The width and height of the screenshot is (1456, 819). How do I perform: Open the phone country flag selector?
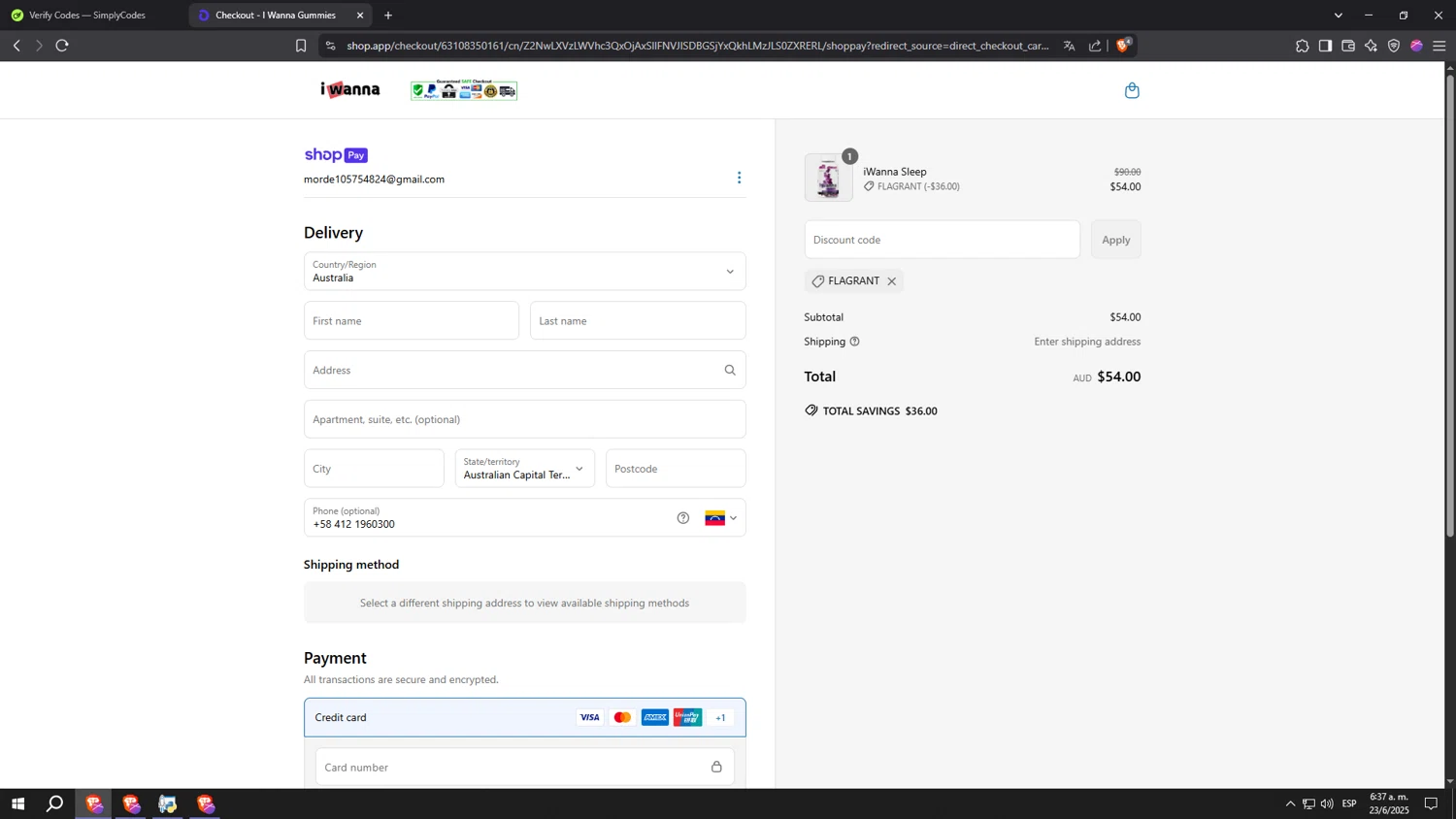pyautogui.click(x=721, y=518)
